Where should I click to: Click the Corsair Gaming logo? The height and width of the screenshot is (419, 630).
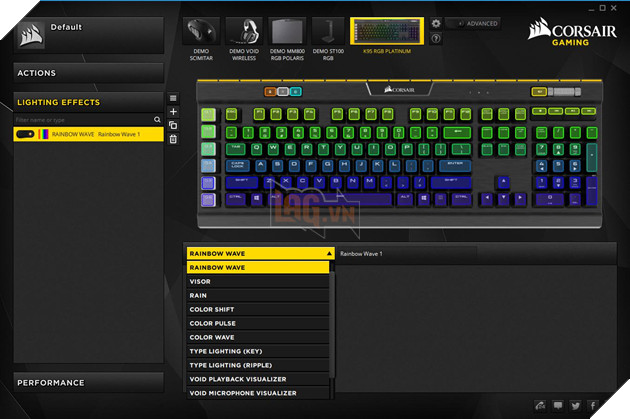tap(572, 32)
